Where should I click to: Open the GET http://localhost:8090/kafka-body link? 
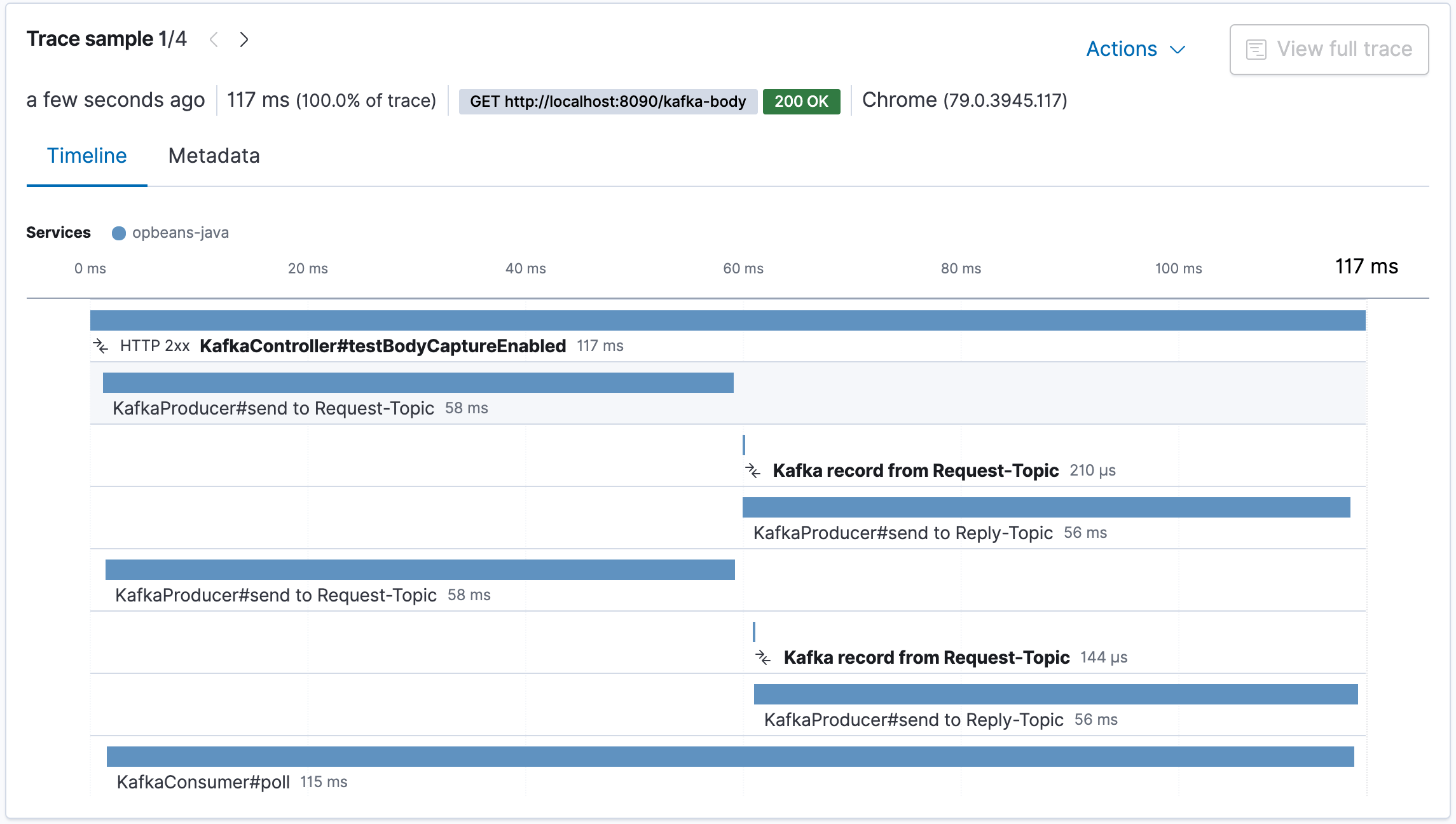tap(607, 100)
